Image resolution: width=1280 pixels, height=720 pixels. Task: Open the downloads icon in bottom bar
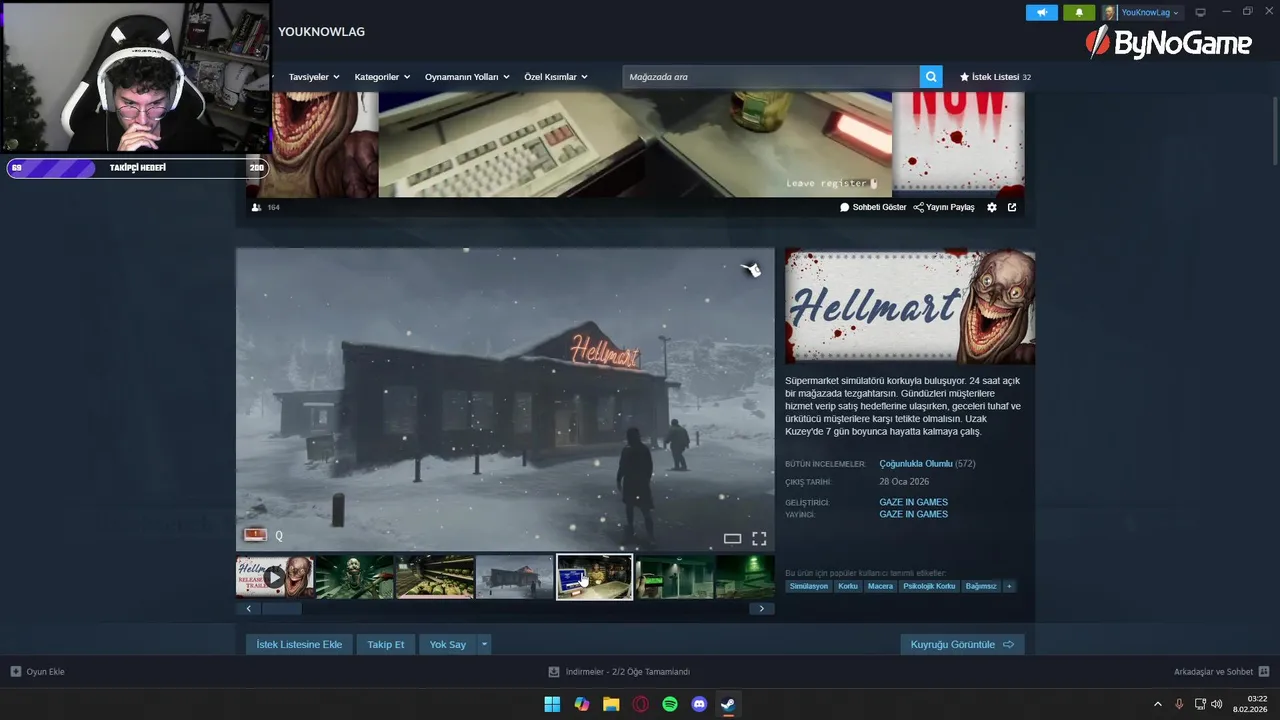tap(554, 672)
